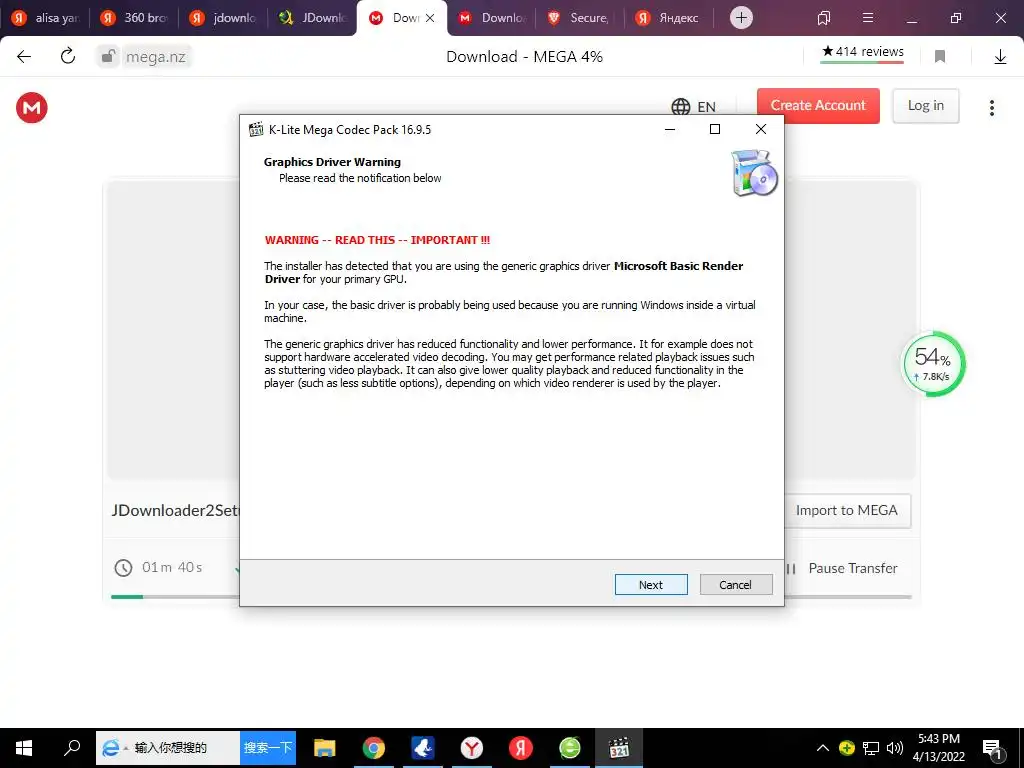Image resolution: width=1024 pixels, height=768 pixels.
Task: Click the taskbar Chinese search input box
Action: 170,748
